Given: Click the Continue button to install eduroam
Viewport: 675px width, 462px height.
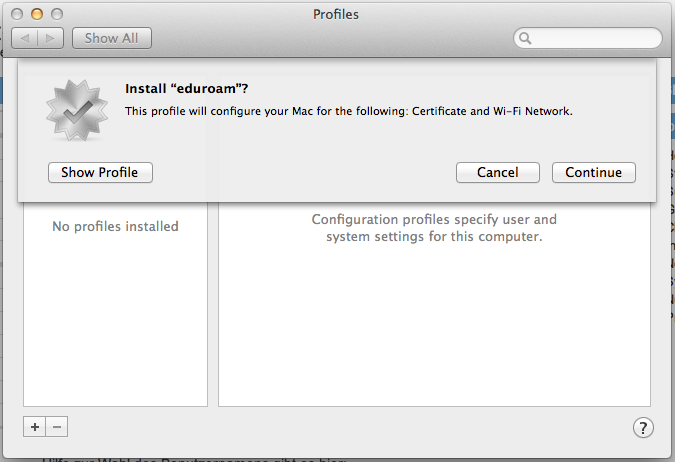Looking at the screenshot, I should 593,172.
